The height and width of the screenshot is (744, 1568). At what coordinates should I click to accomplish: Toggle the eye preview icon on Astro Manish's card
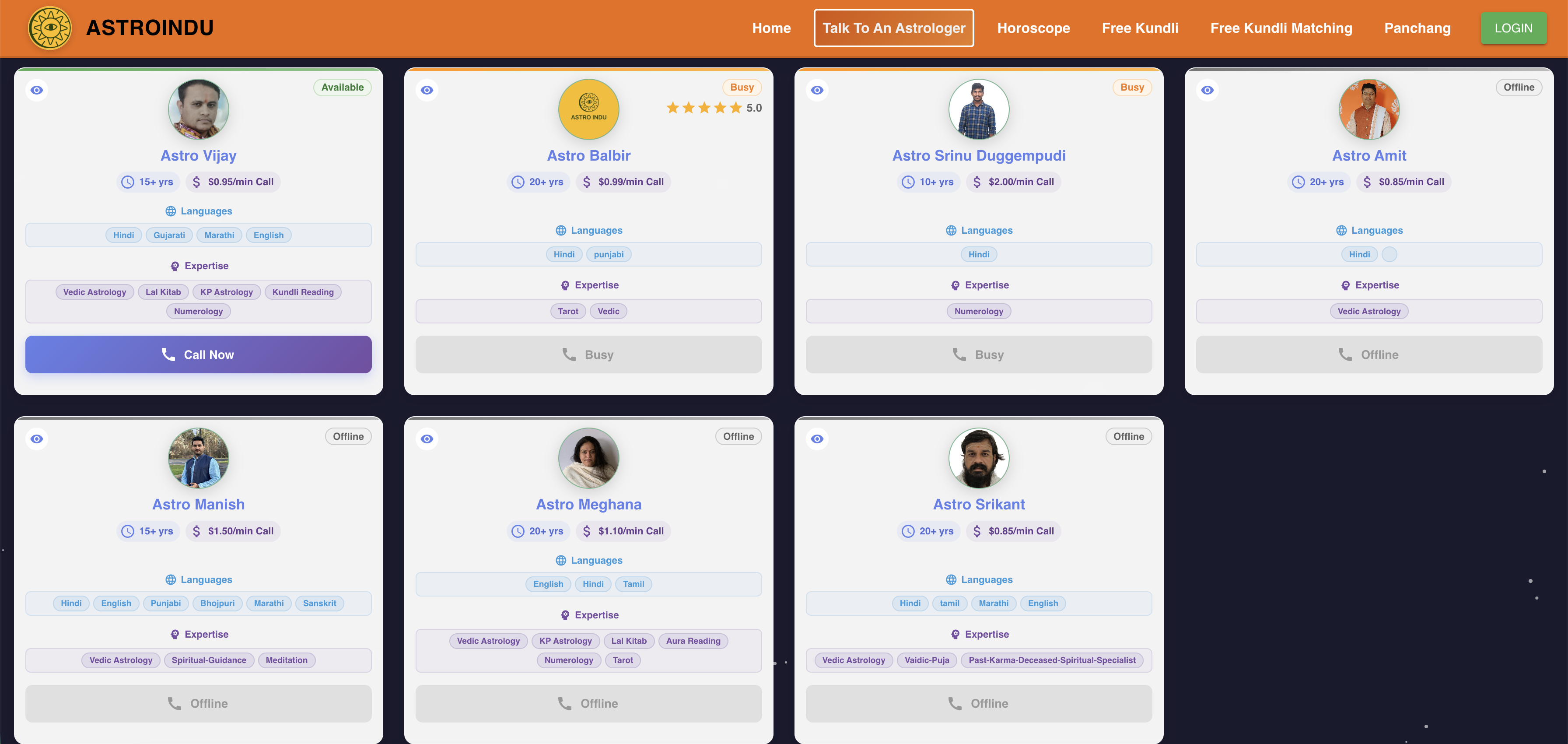pos(36,439)
